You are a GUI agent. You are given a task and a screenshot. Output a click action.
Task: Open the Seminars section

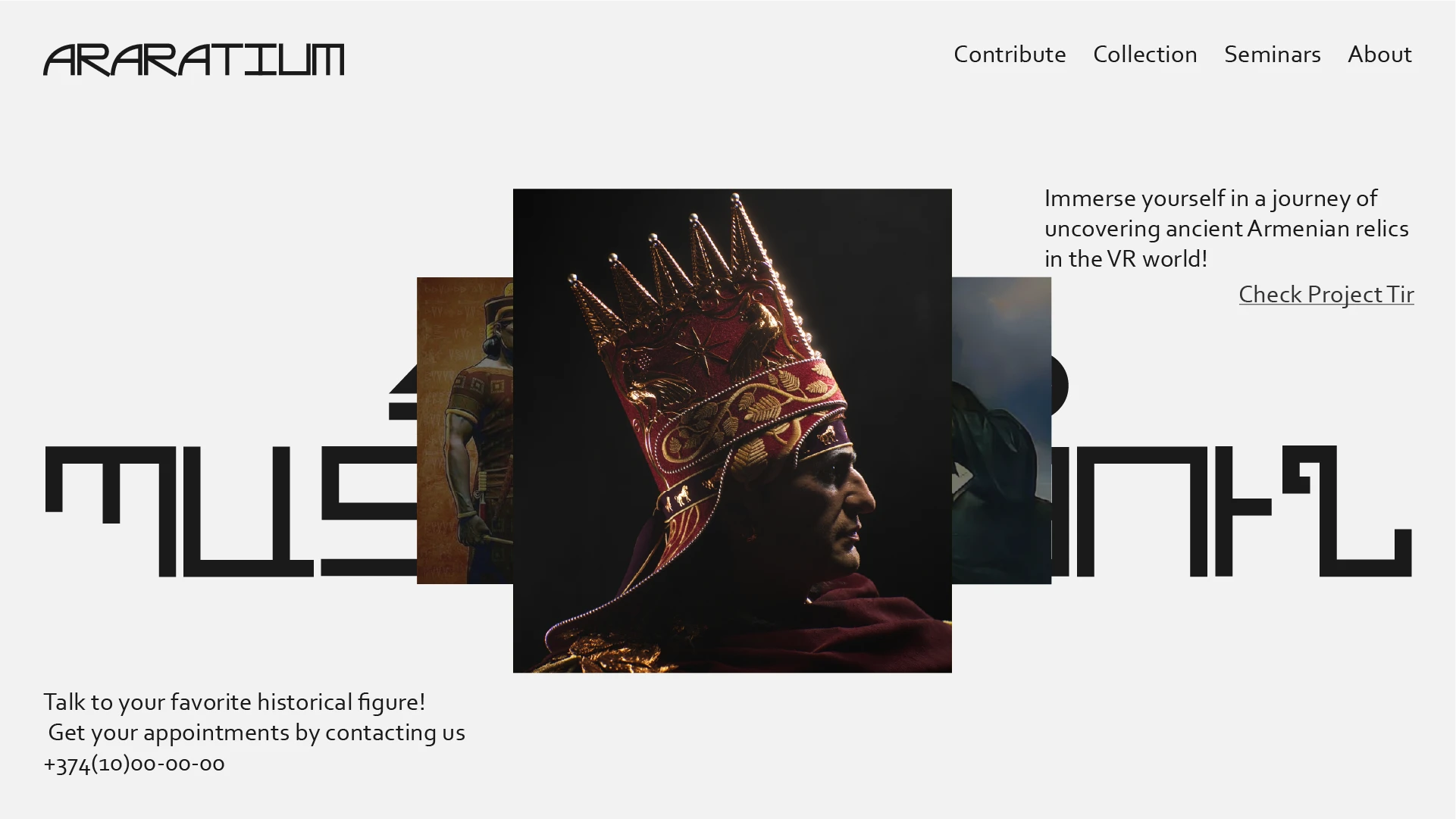pos(1272,55)
